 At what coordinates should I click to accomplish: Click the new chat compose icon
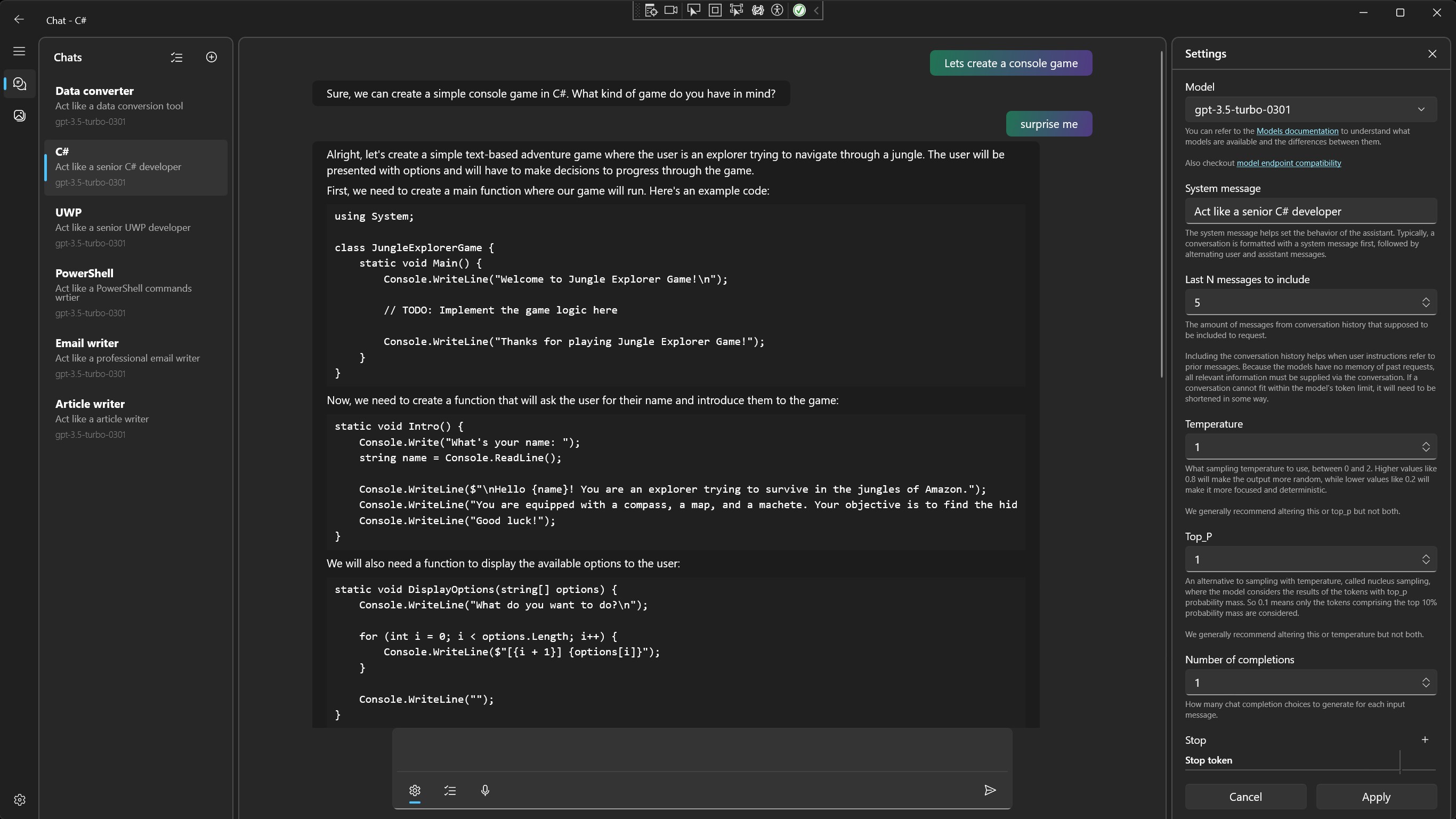click(x=211, y=57)
